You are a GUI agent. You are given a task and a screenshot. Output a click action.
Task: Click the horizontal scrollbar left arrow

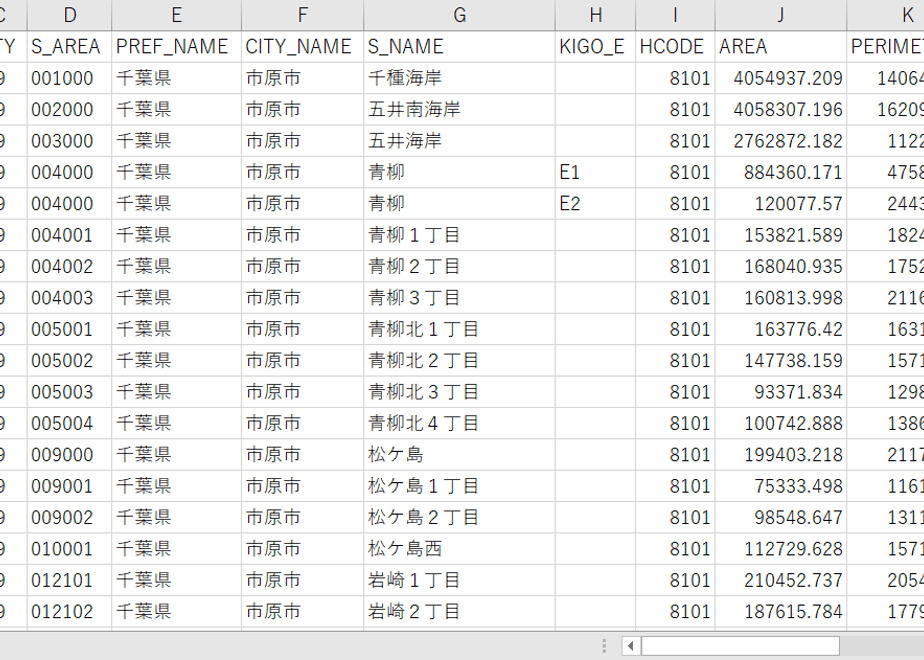click(x=631, y=646)
